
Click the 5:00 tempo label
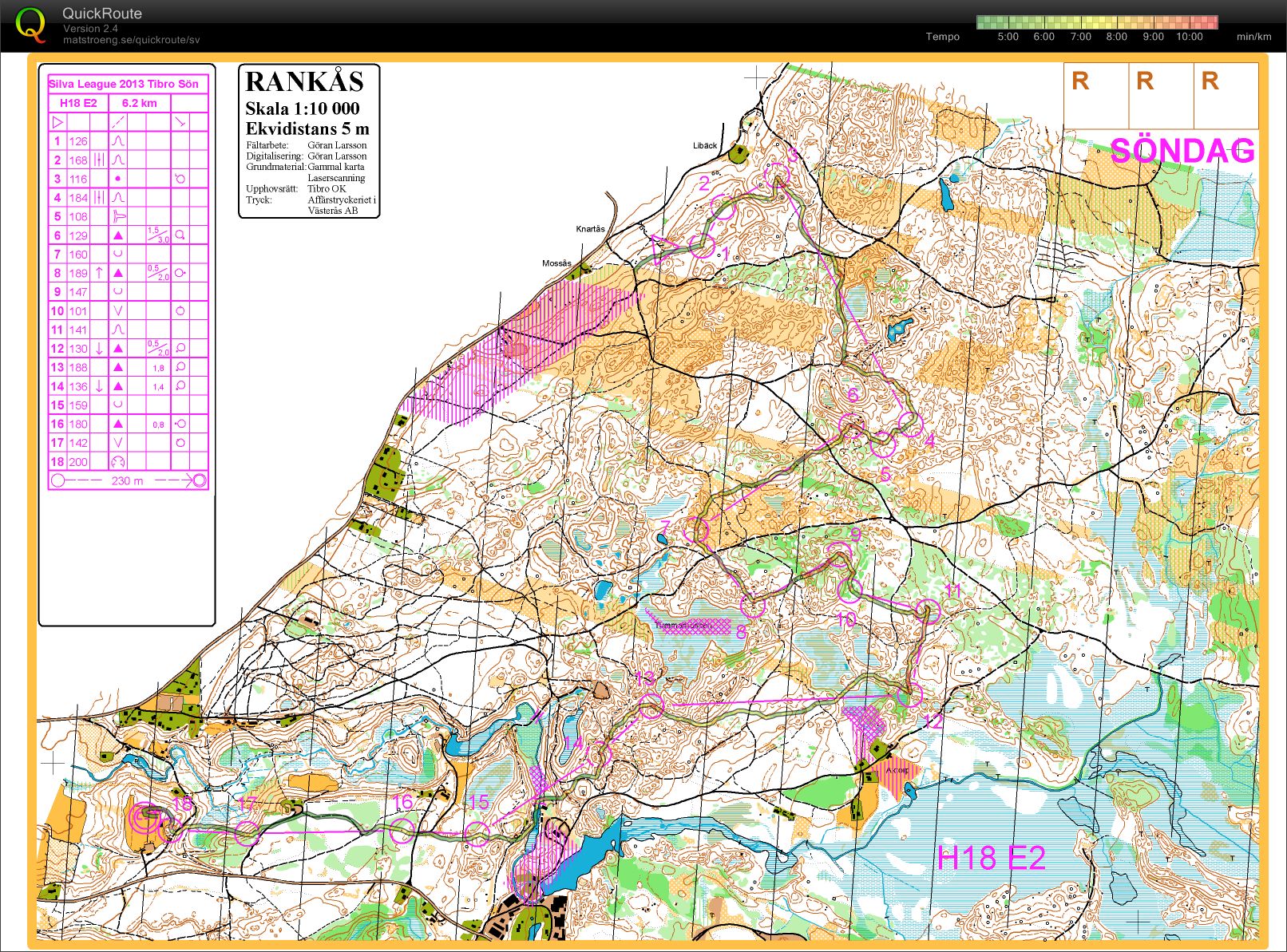(1008, 37)
